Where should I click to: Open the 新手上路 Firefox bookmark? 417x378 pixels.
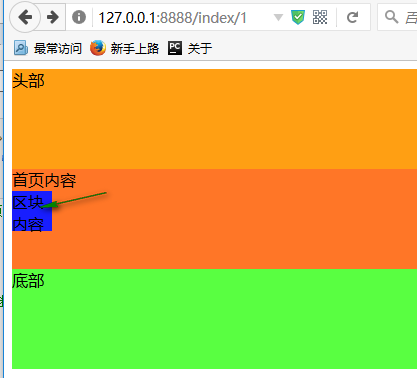(x=125, y=48)
